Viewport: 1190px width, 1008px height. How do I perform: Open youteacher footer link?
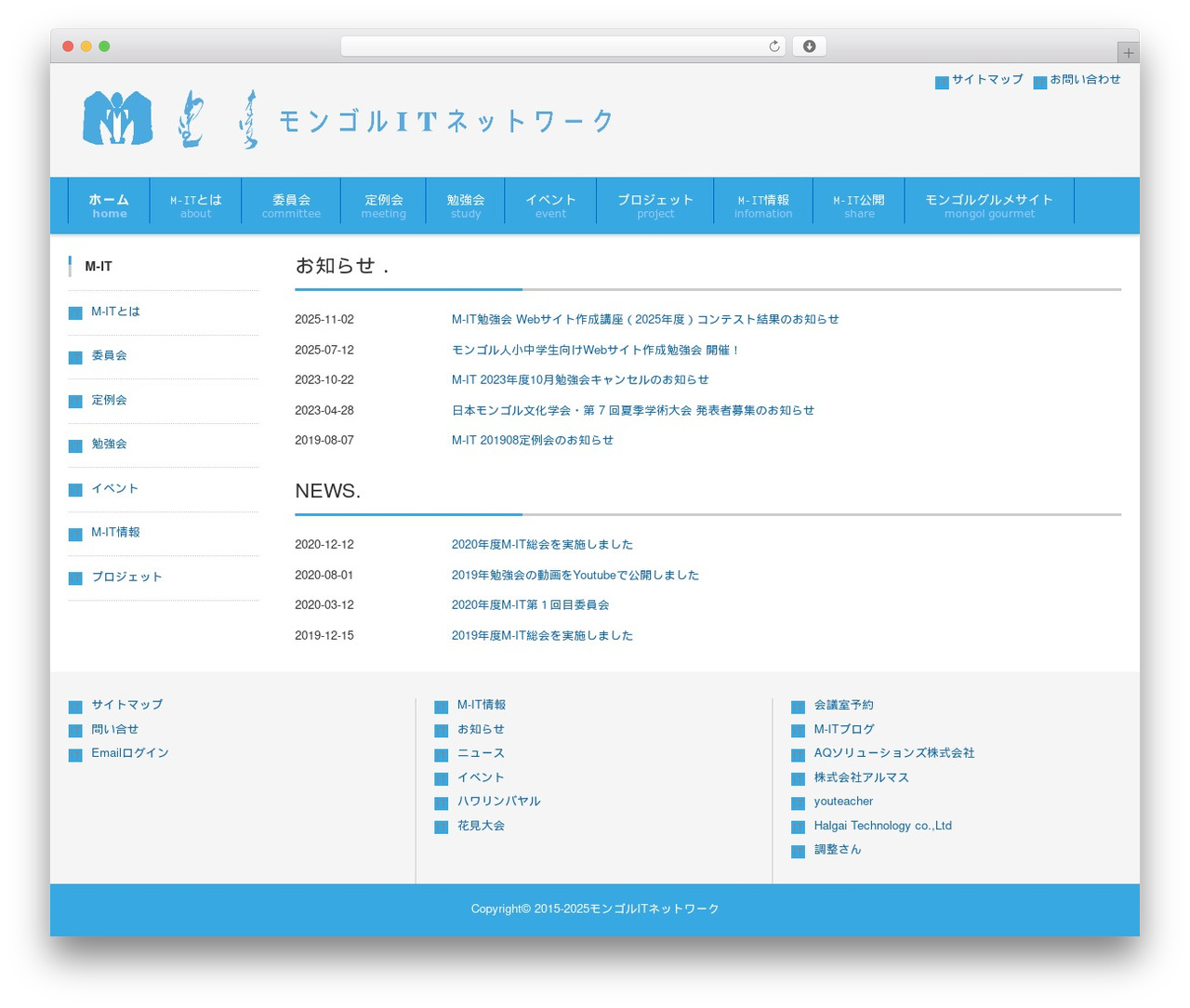(x=843, y=801)
